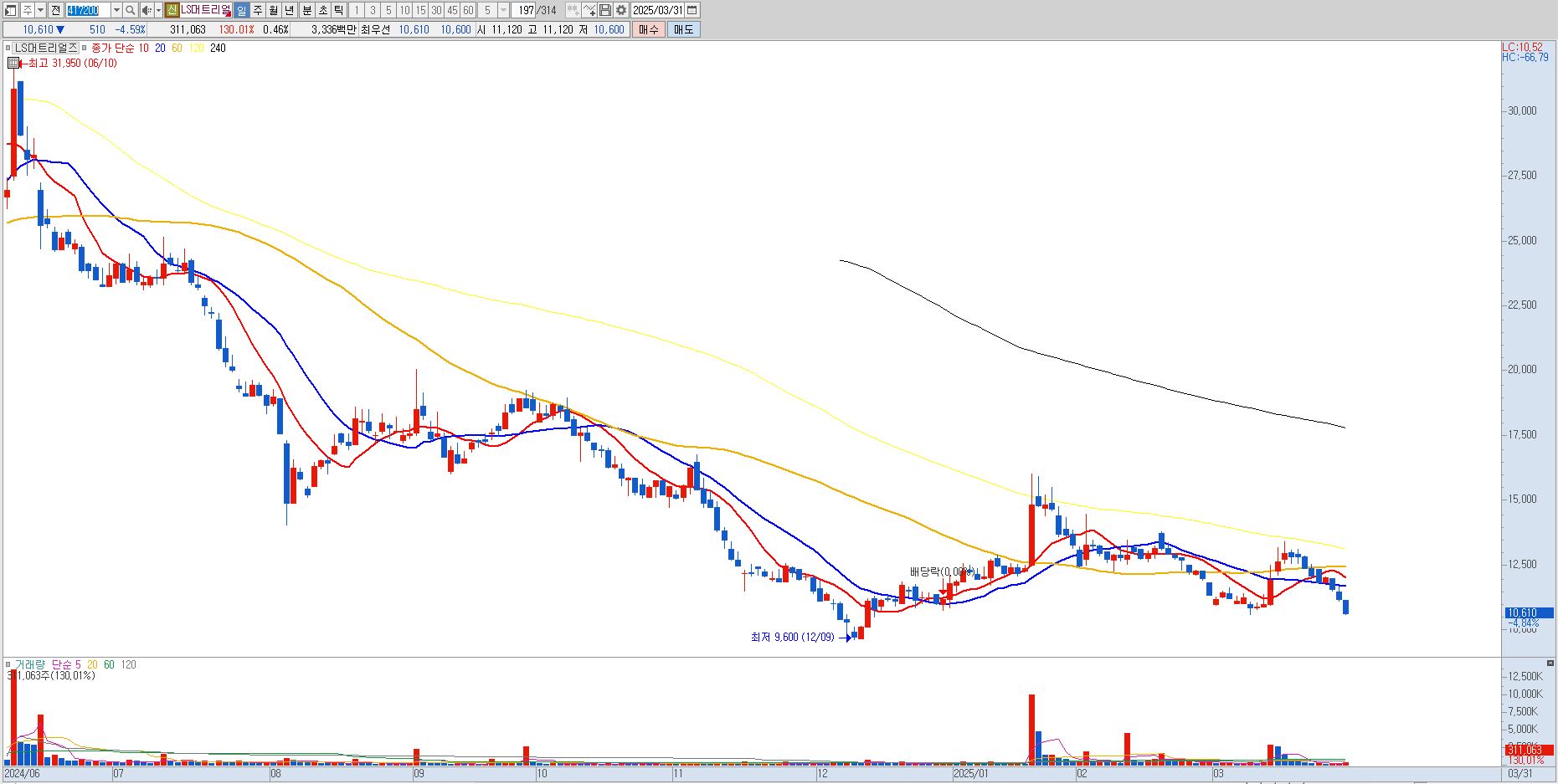Image resolution: width=1558 pixels, height=784 pixels.
Task: Click the speaker sound icon in toolbar
Action: (147, 10)
